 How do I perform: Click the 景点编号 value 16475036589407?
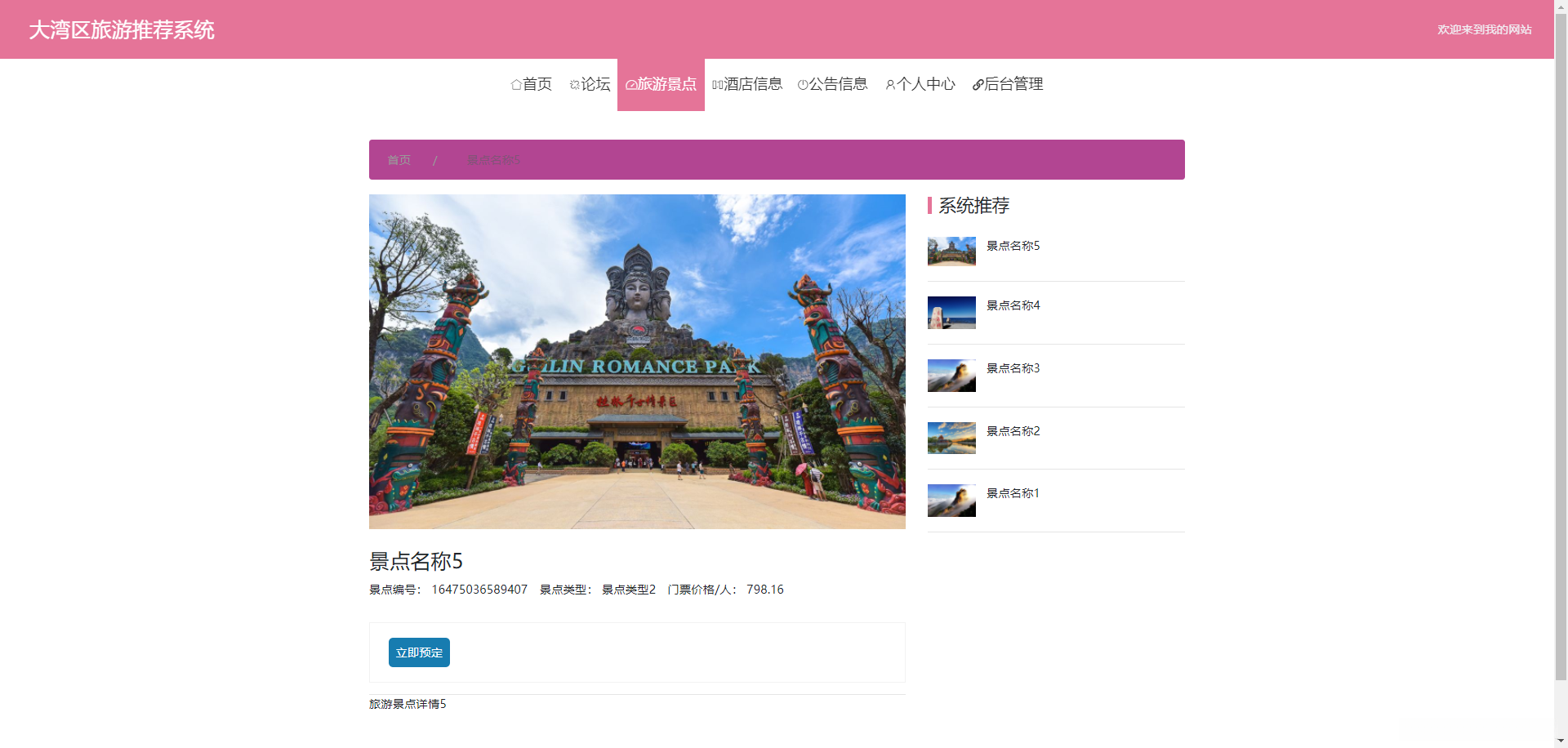[479, 590]
